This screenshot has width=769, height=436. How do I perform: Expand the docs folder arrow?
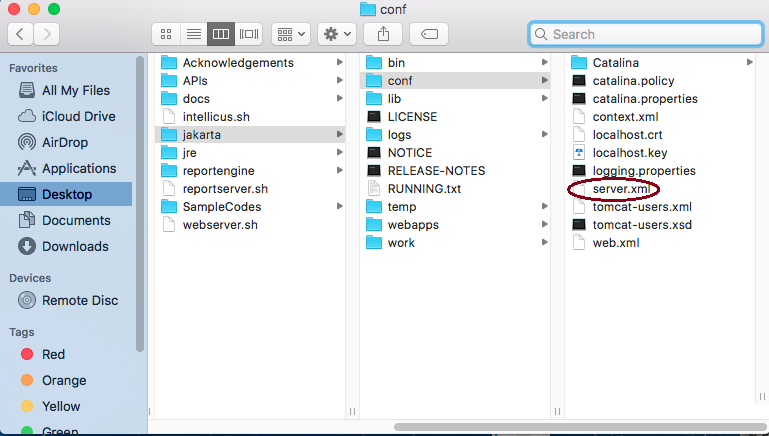pos(339,99)
